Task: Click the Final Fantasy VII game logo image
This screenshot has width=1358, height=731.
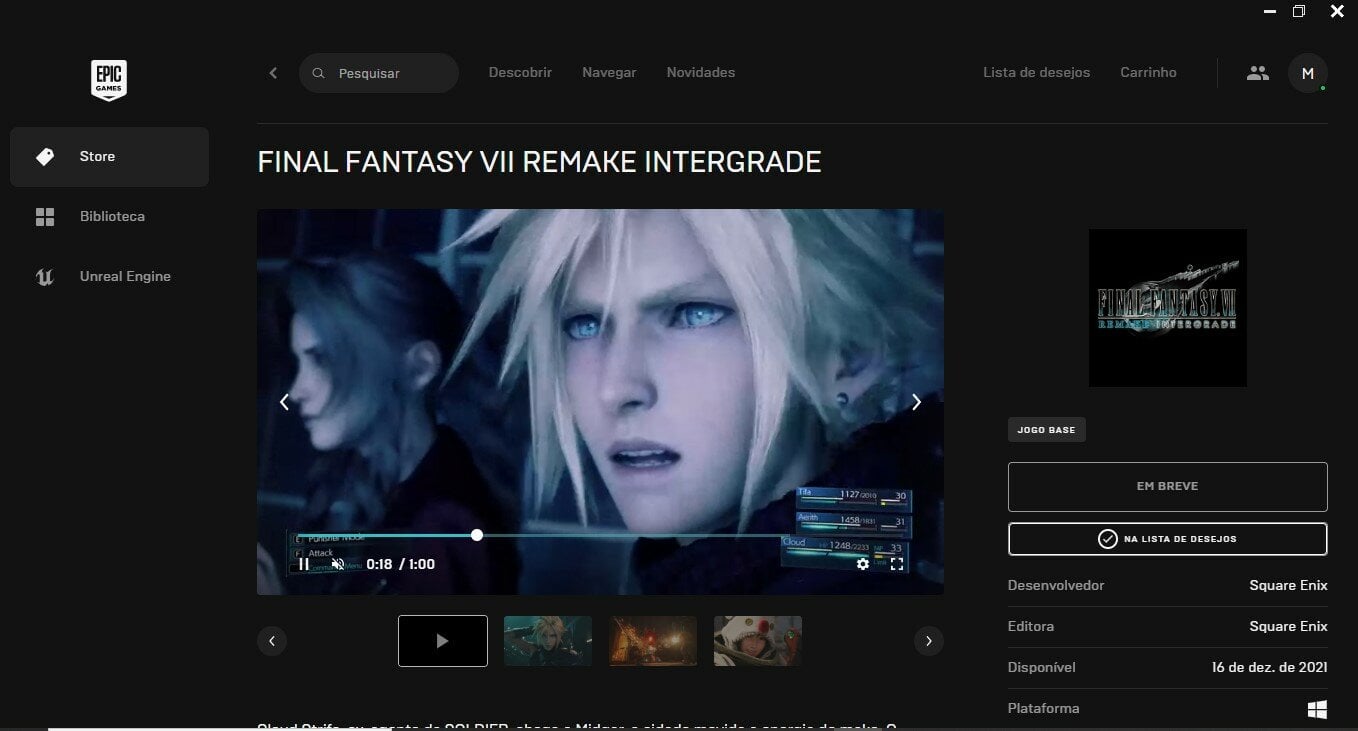Action: coord(1168,308)
